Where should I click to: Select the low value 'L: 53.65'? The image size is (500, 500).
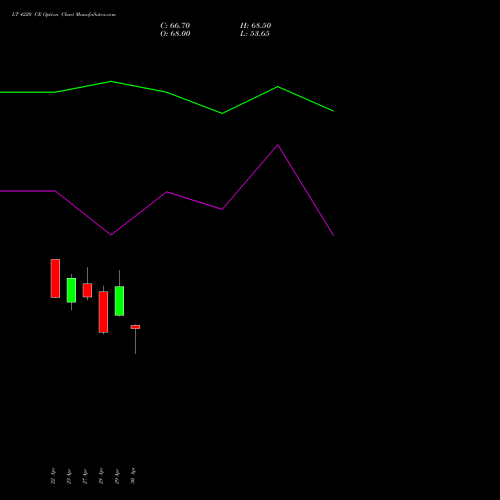pos(255,34)
